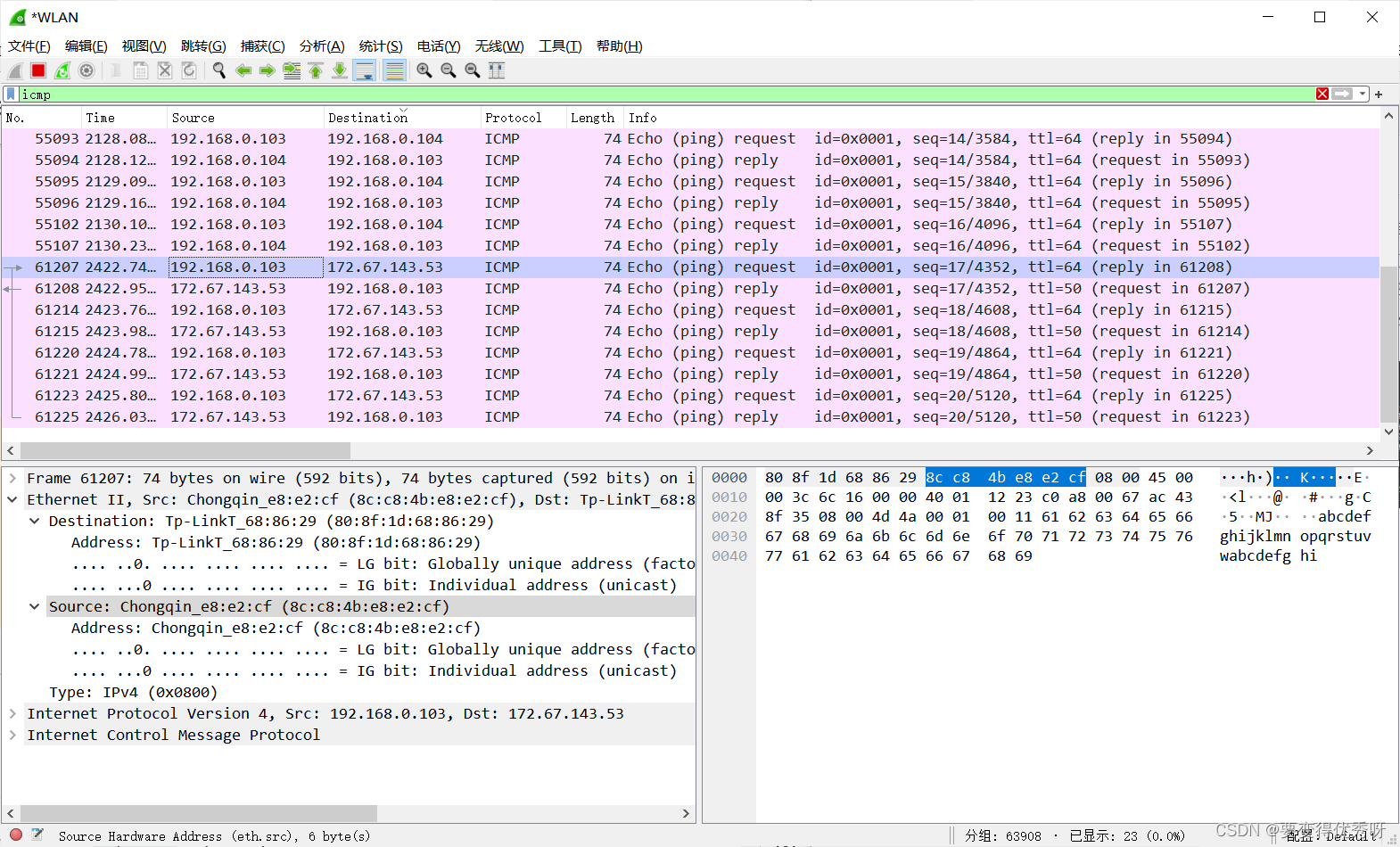Open the 视图(V) menu
1400x847 pixels.
144,46
